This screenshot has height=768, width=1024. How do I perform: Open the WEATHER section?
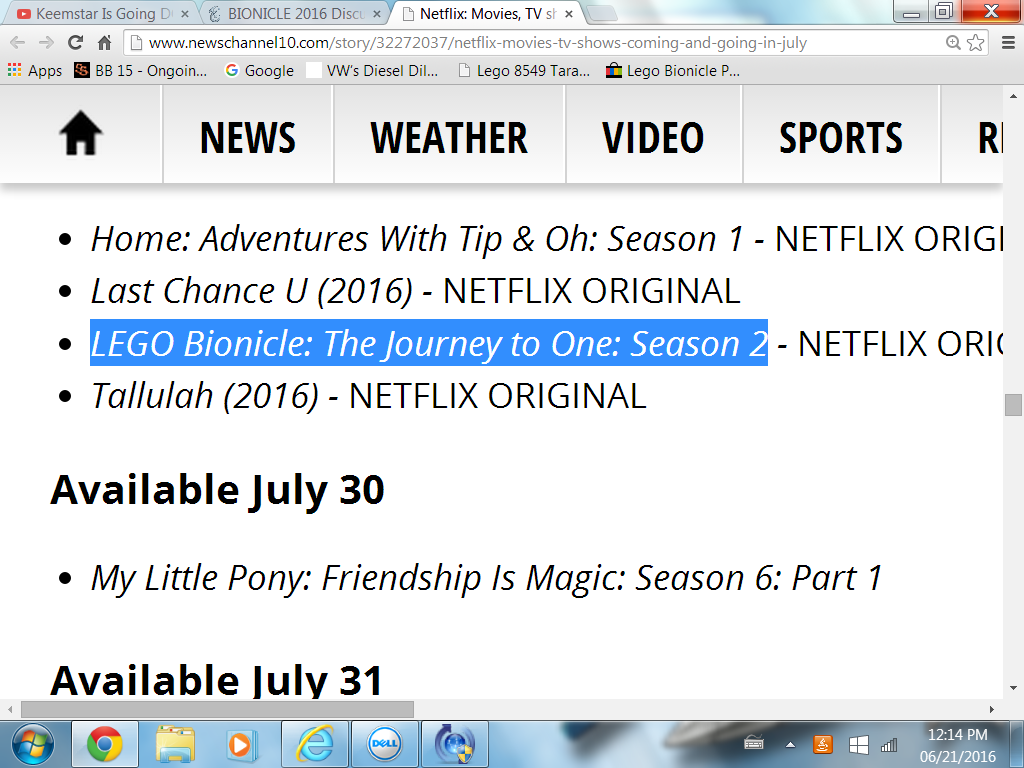(x=449, y=138)
